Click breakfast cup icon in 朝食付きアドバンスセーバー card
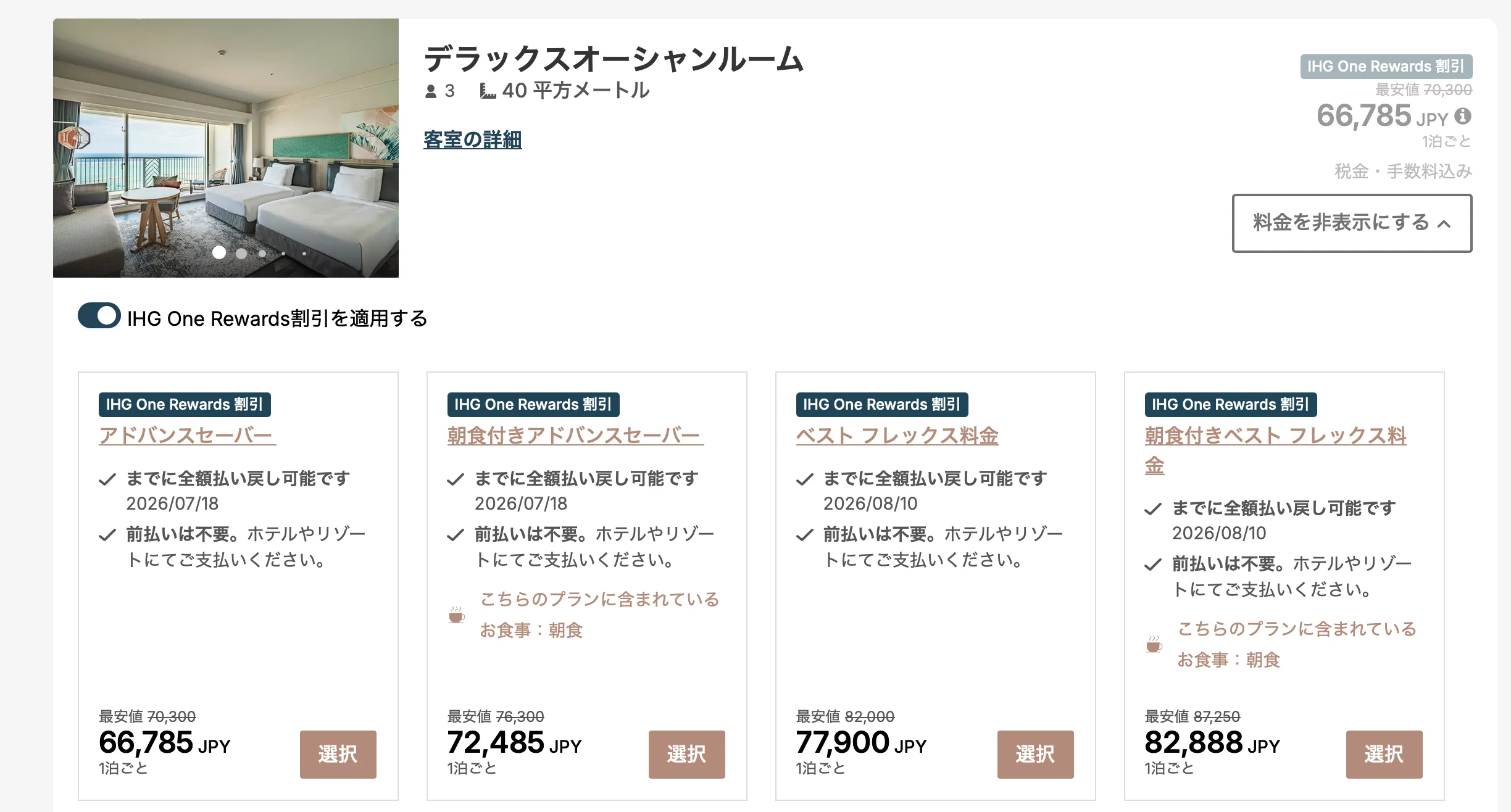Viewport: 1511px width, 812px height. [x=457, y=615]
